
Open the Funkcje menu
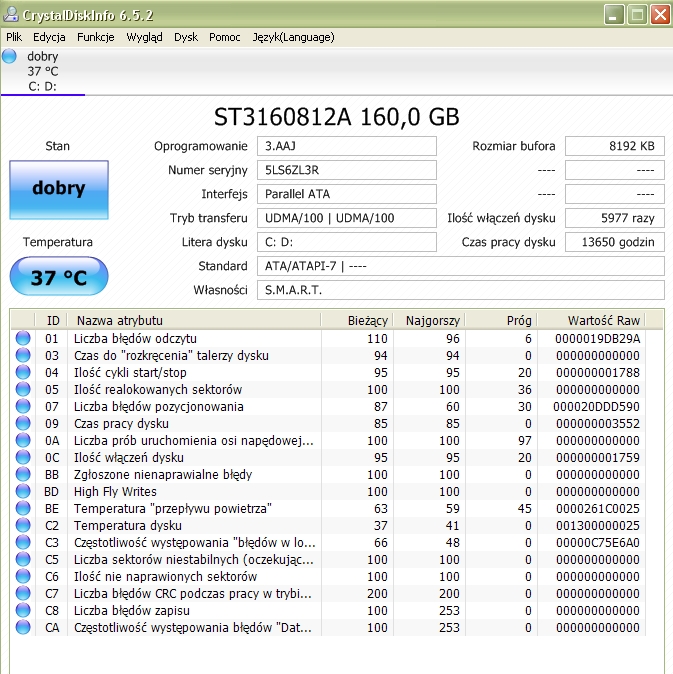point(95,37)
